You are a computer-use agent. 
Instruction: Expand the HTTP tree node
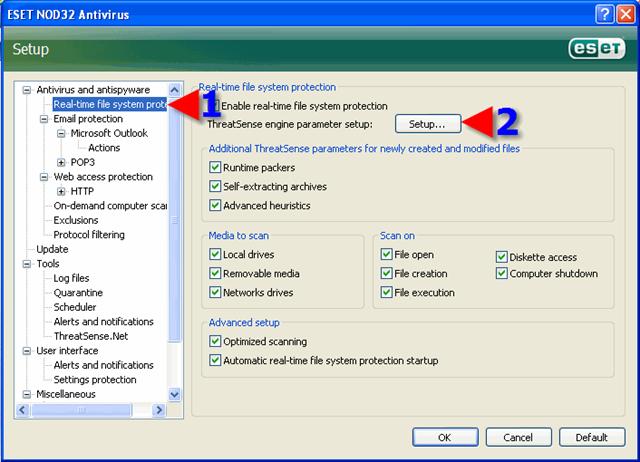(62, 191)
